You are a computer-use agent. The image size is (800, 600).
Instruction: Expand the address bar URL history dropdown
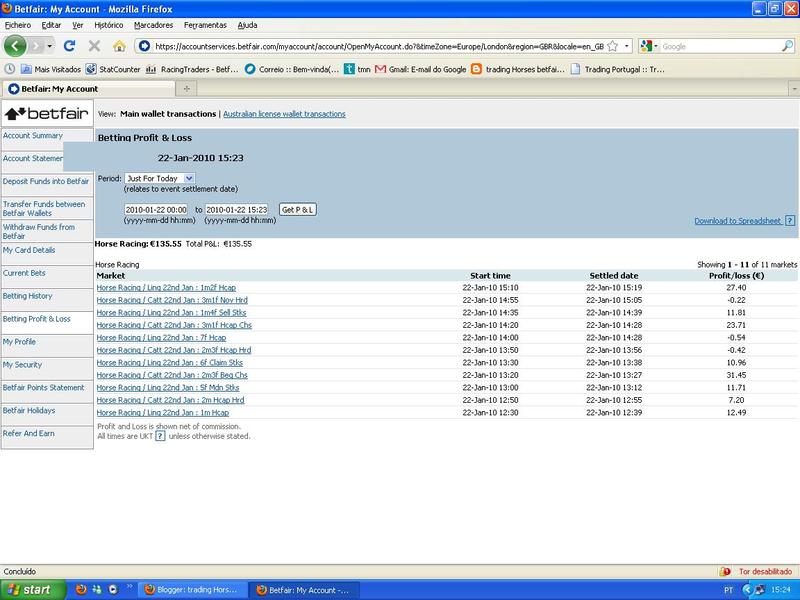point(626,46)
